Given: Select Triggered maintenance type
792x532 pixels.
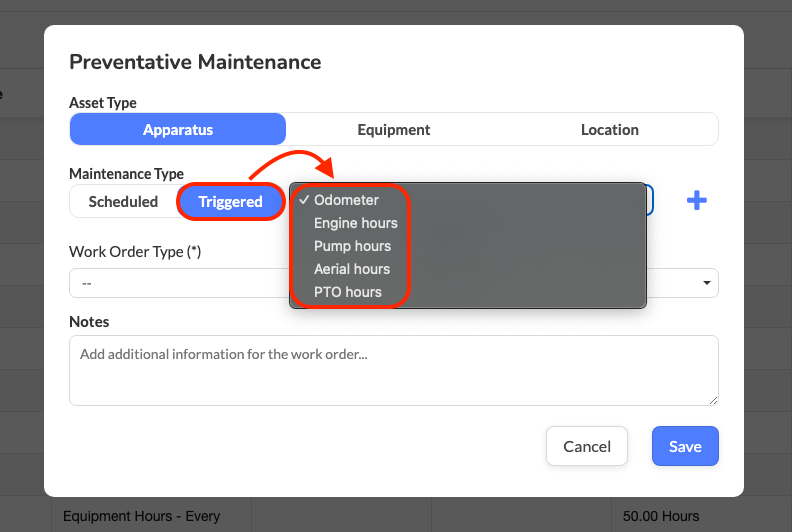Looking at the screenshot, I should [x=230, y=201].
